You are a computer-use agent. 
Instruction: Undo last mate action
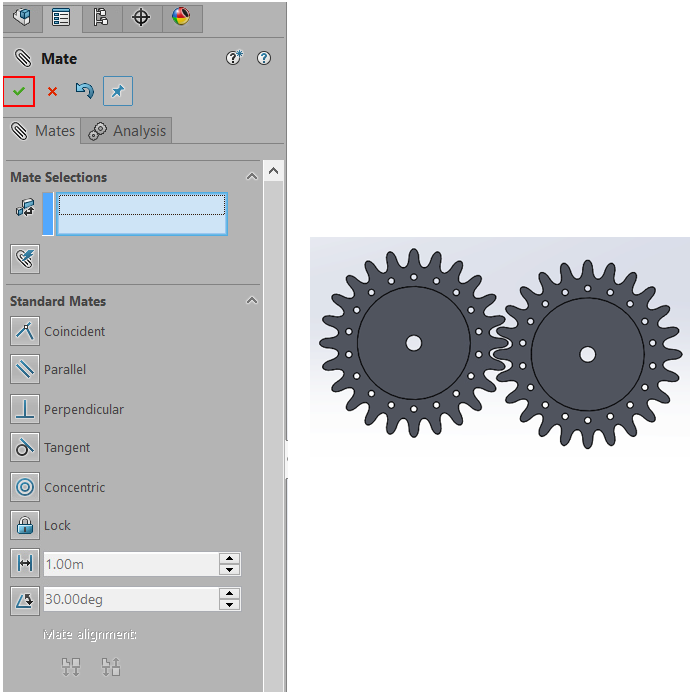[x=84, y=91]
